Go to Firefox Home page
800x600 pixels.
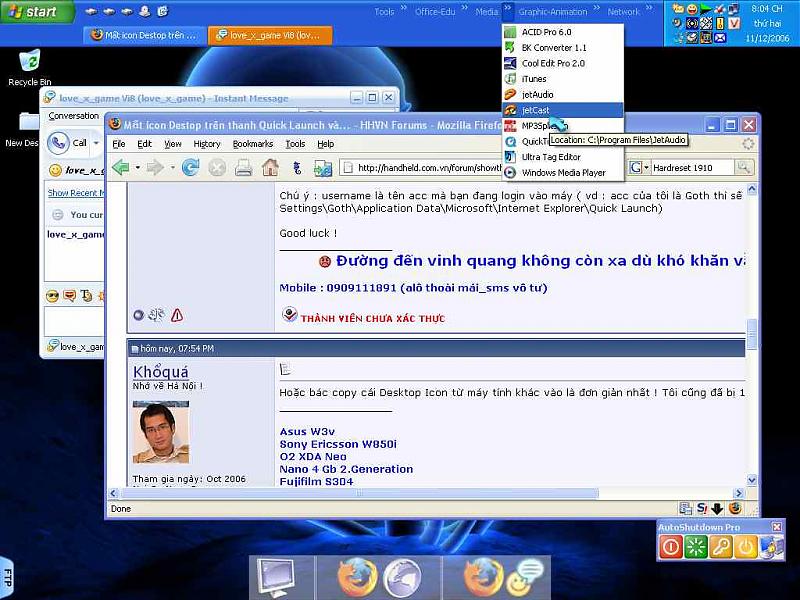(270, 167)
